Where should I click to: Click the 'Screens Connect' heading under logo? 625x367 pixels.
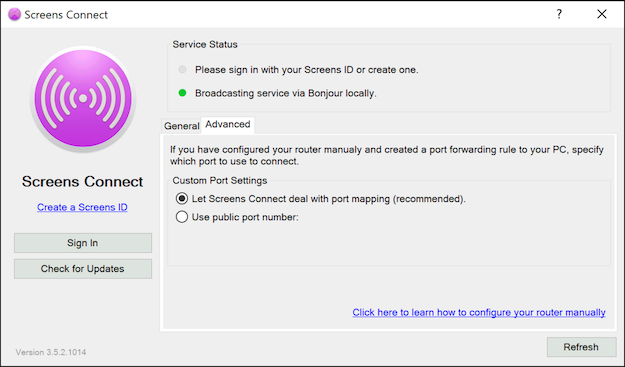(x=83, y=182)
